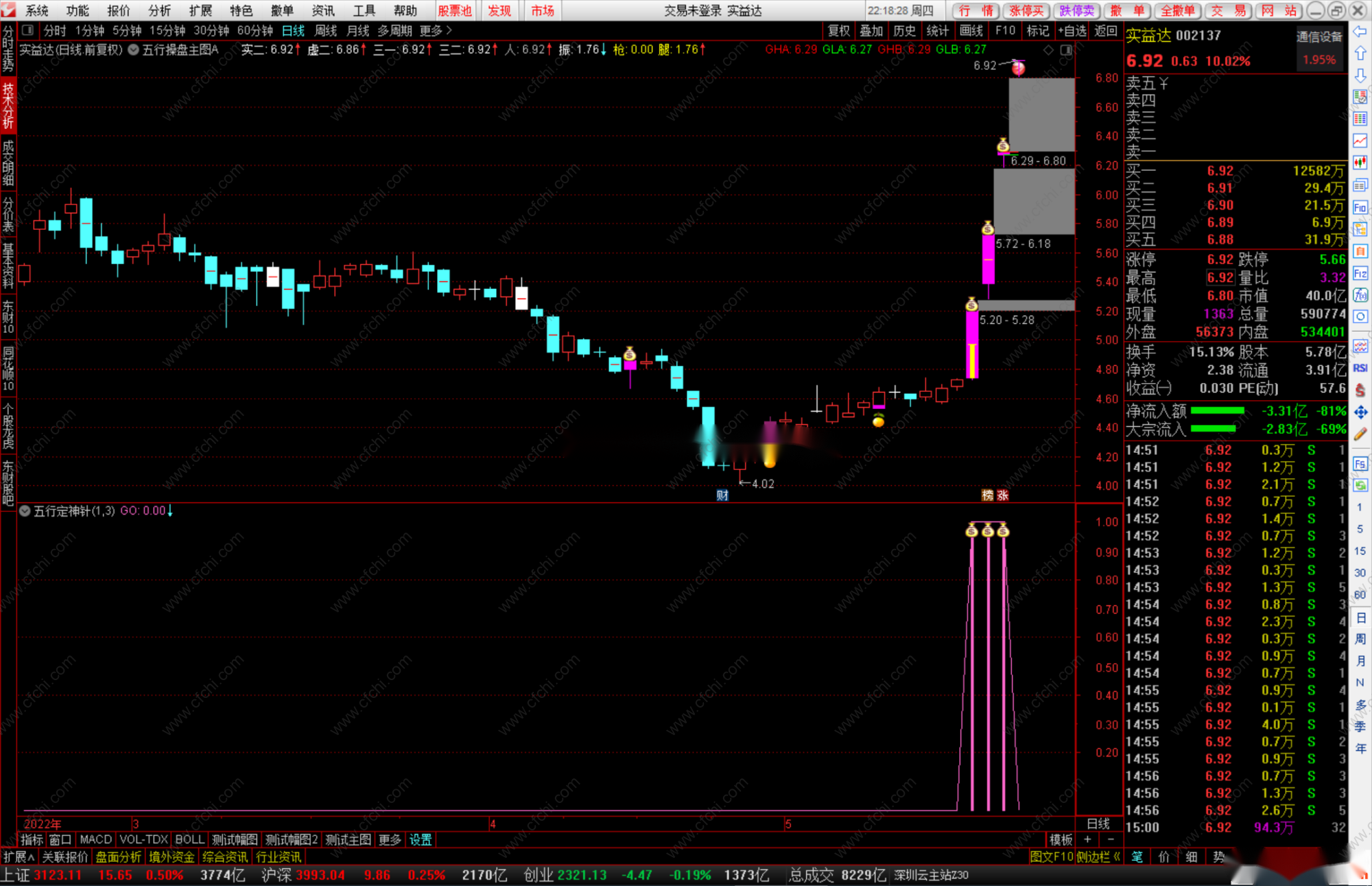Toggle the split-view icon near top-right of chart
The height and width of the screenshot is (886, 1372).
1066,49
